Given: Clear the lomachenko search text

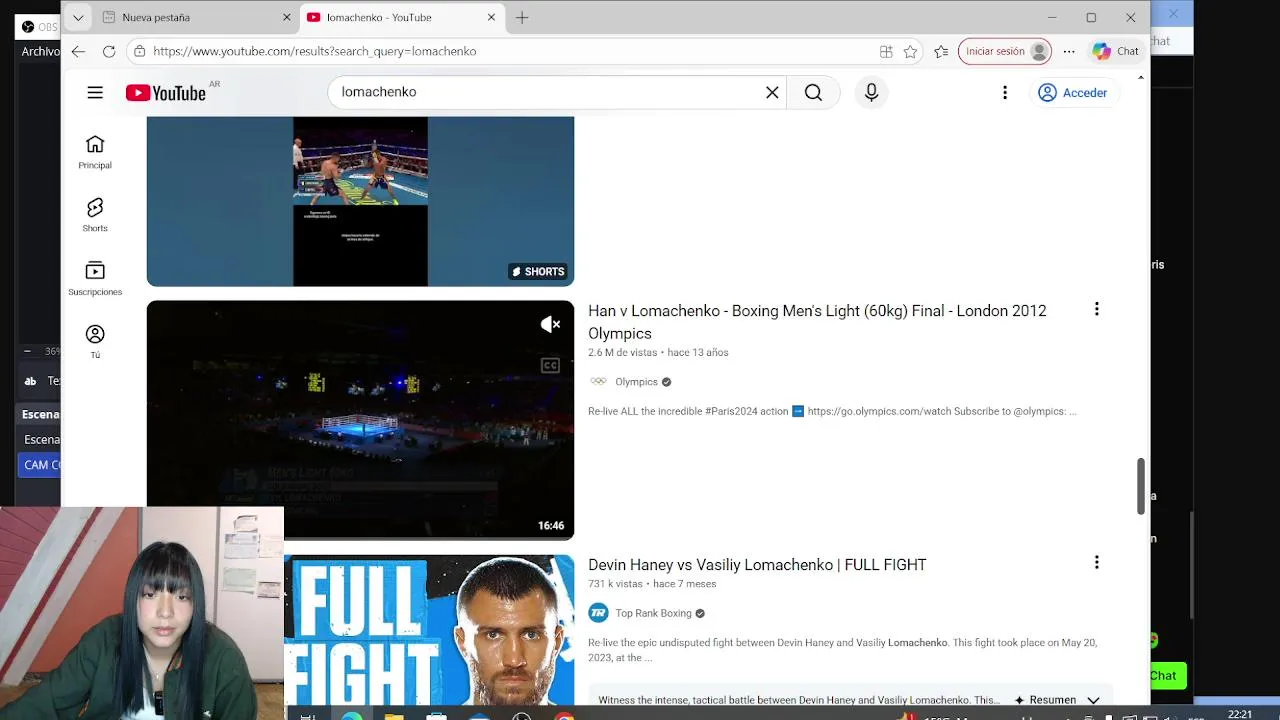Looking at the screenshot, I should pos(772,92).
